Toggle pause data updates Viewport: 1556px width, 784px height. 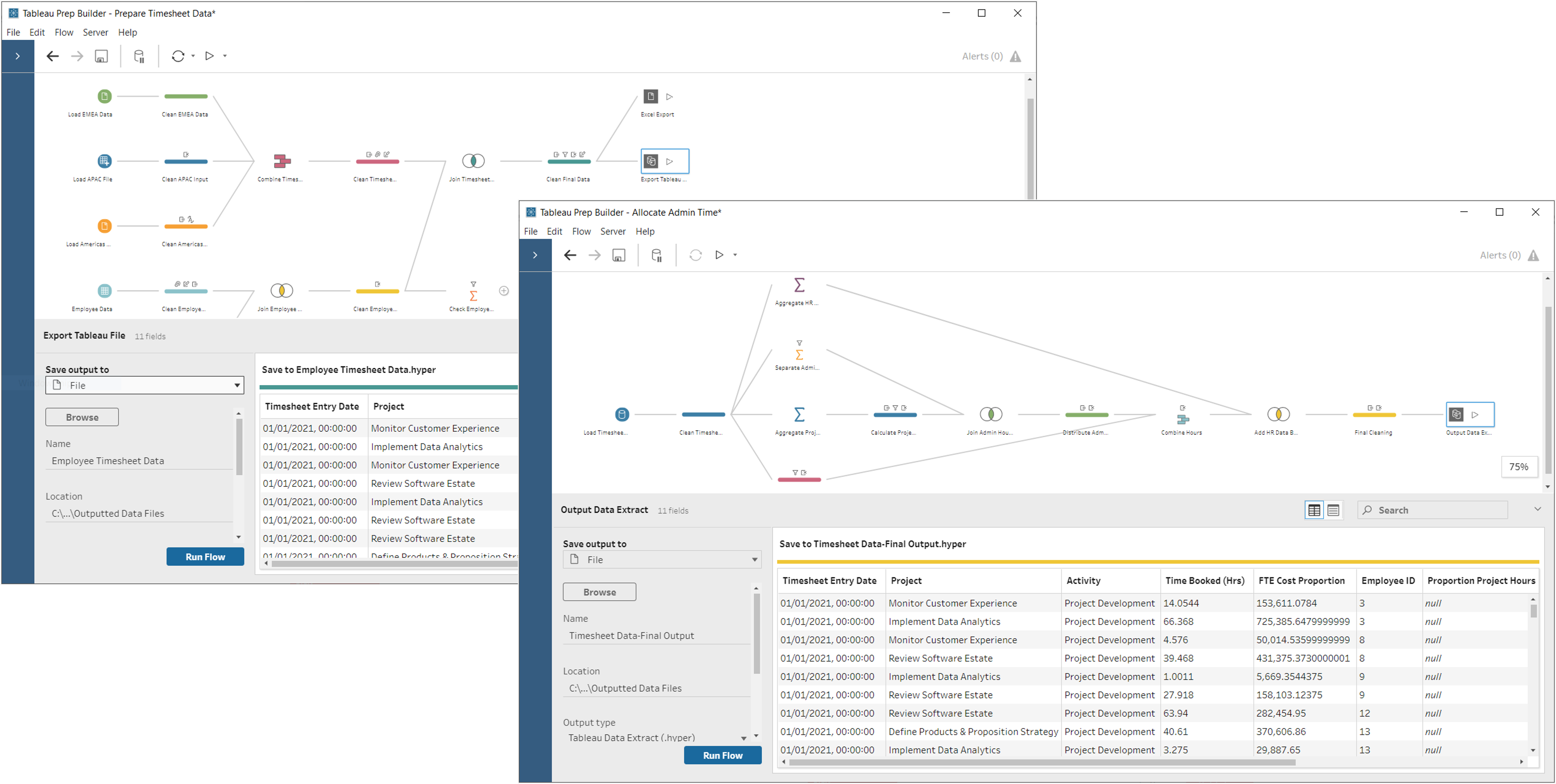656,255
